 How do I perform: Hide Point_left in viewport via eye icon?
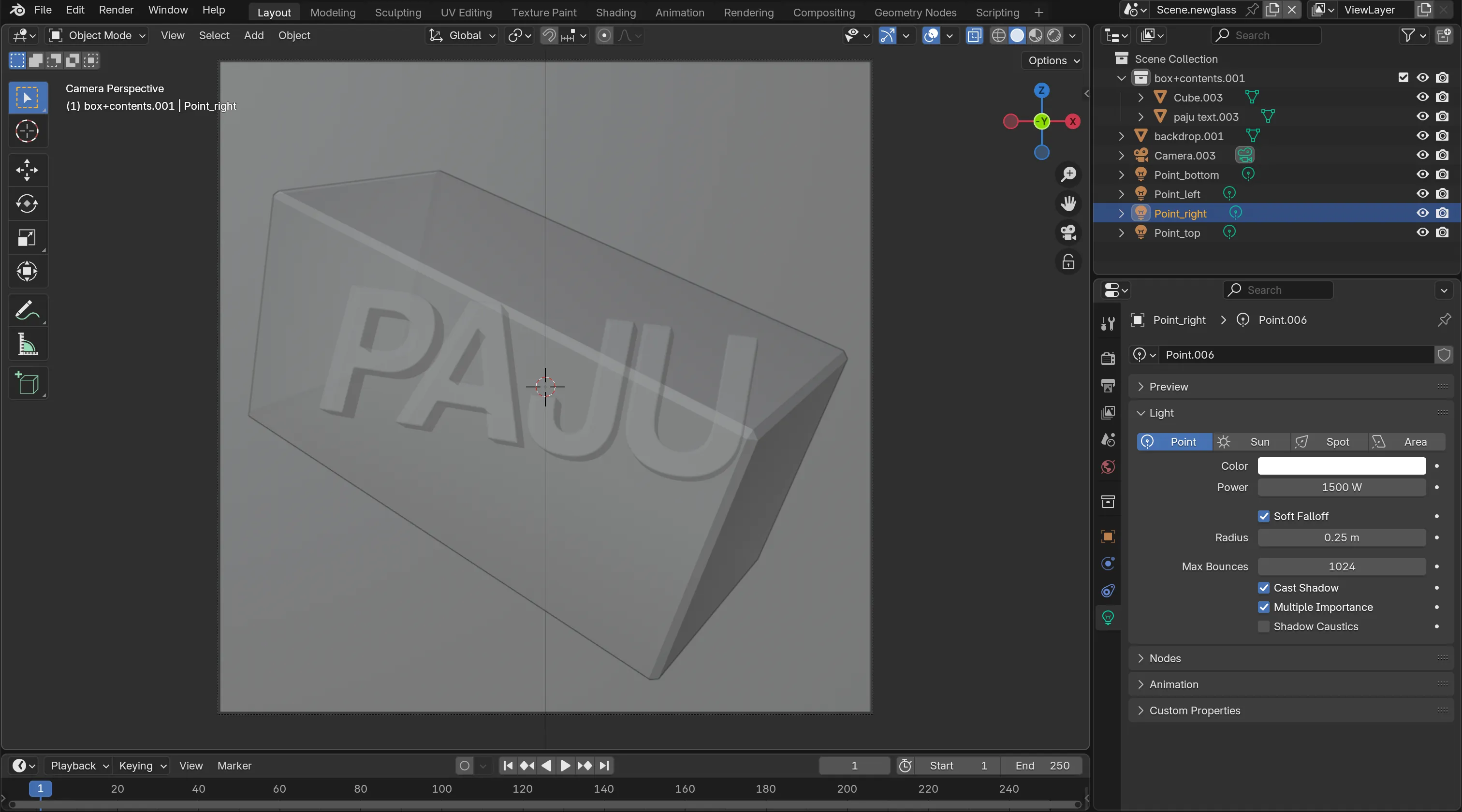(x=1422, y=194)
